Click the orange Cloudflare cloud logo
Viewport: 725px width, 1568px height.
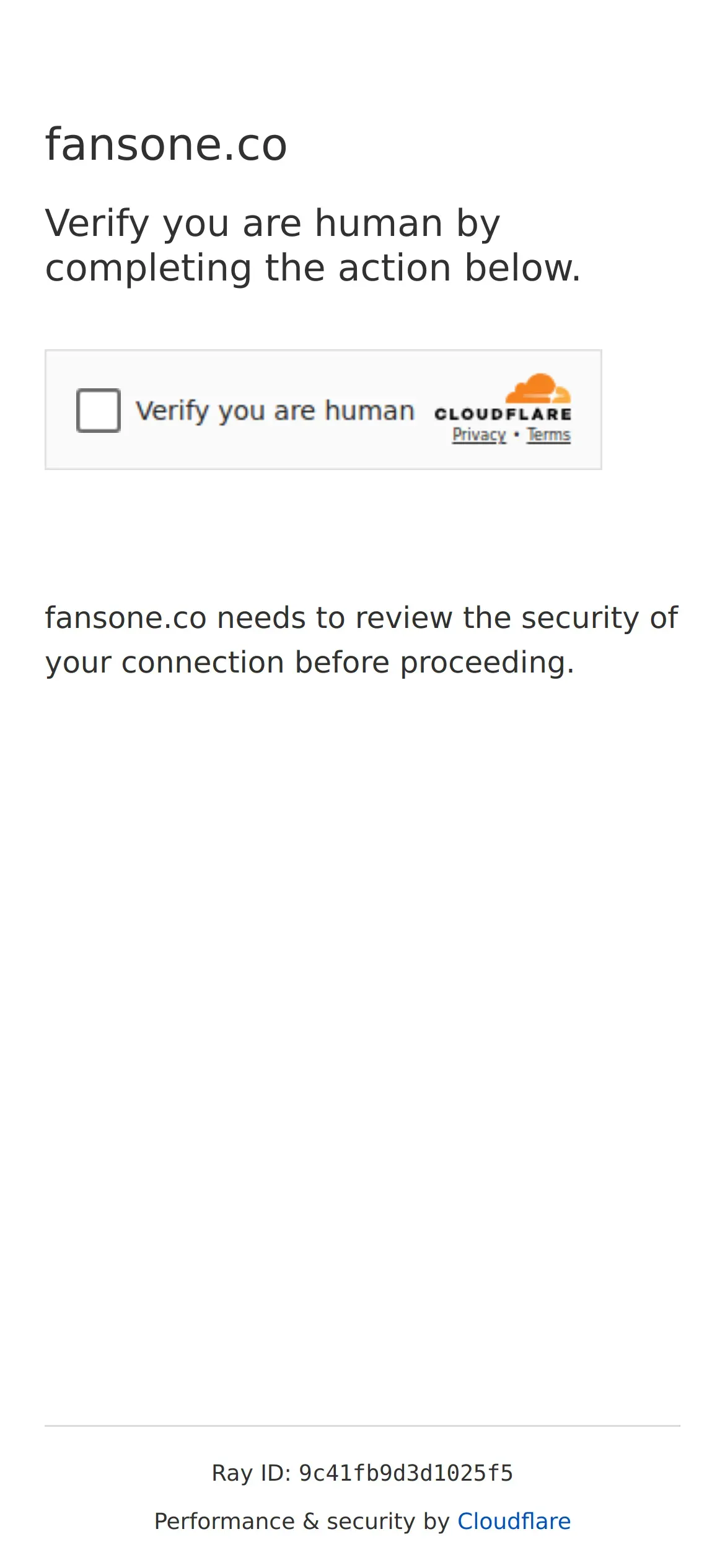pyautogui.click(x=537, y=388)
